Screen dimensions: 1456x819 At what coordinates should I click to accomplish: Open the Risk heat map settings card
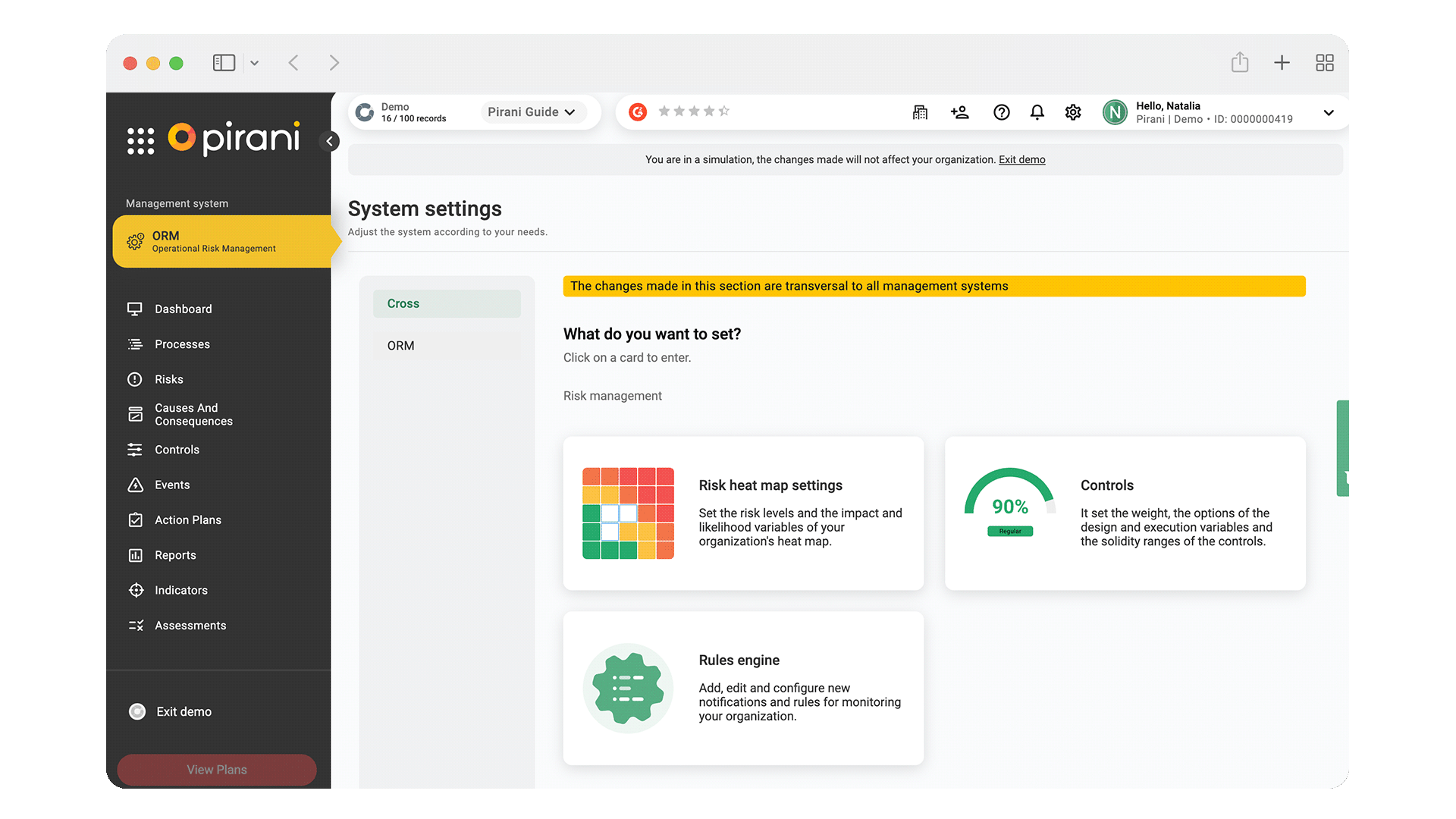pos(743,513)
